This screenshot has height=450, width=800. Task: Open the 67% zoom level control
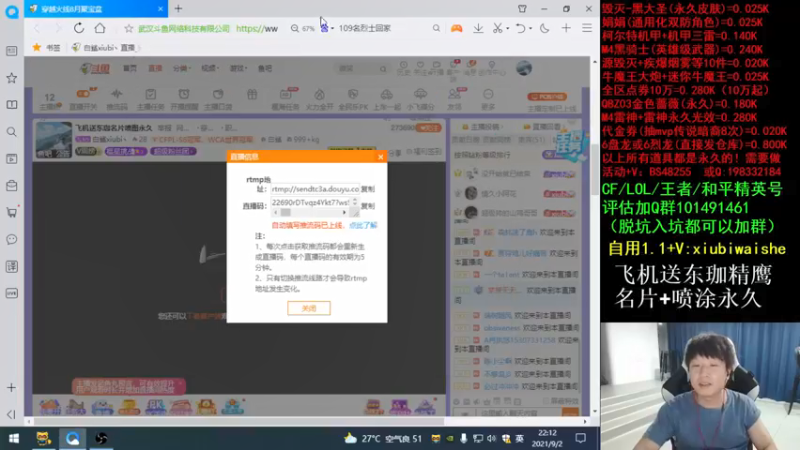303,29
